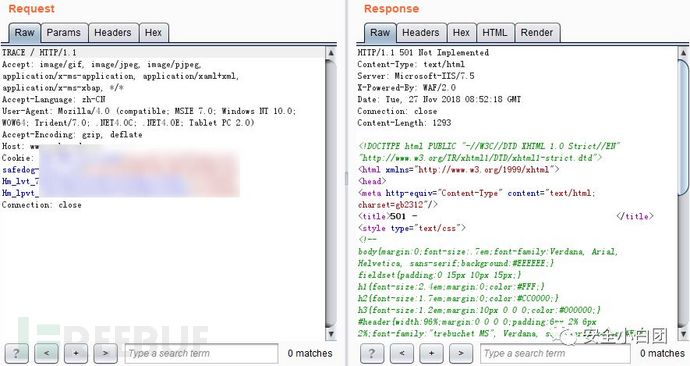Image resolution: width=690 pixels, height=366 pixels.
Task: Click the 'Cookie:' header label in Request
Action: [18, 158]
